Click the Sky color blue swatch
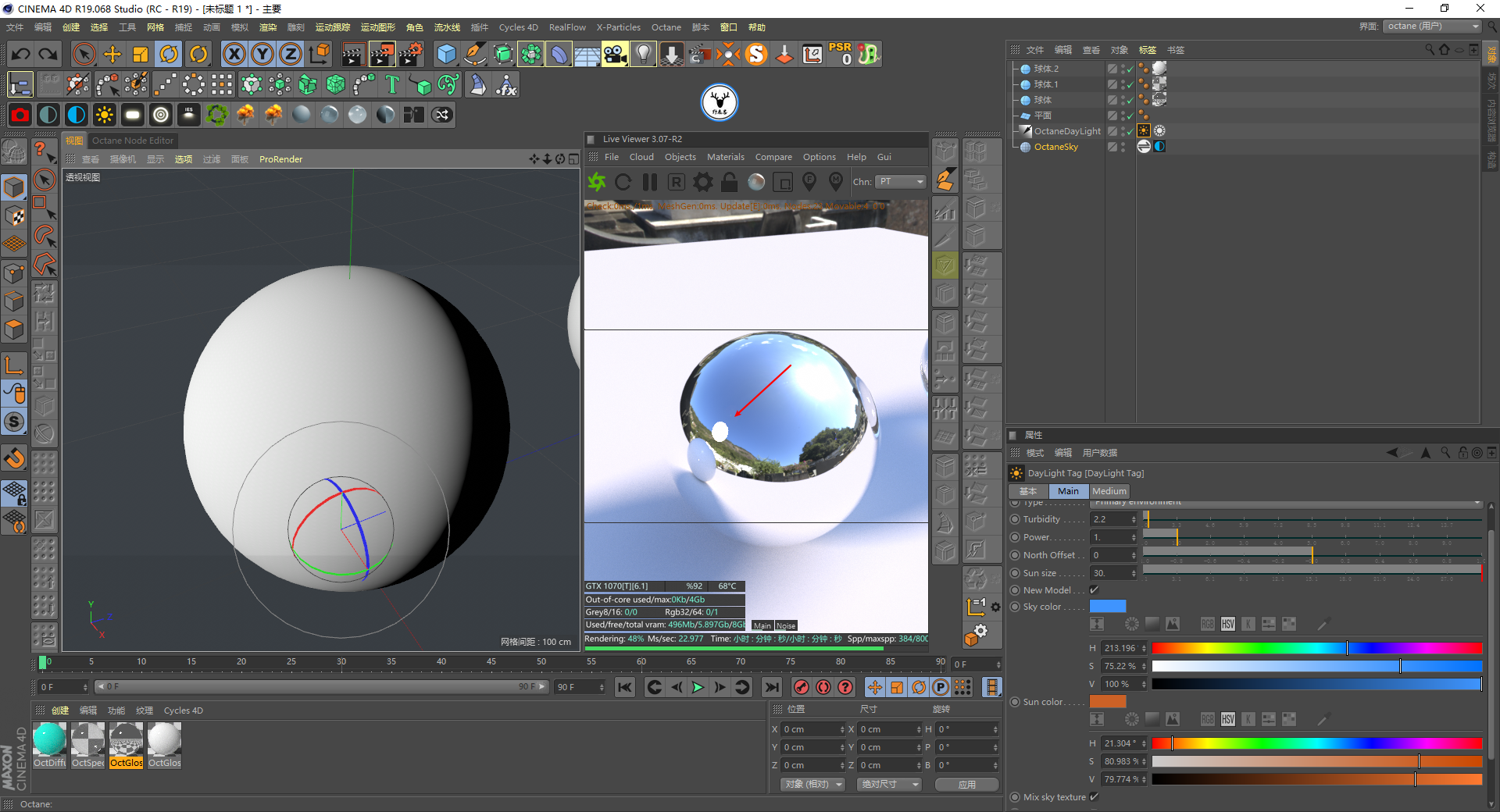The image size is (1500, 812). click(x=1108, y=606)
